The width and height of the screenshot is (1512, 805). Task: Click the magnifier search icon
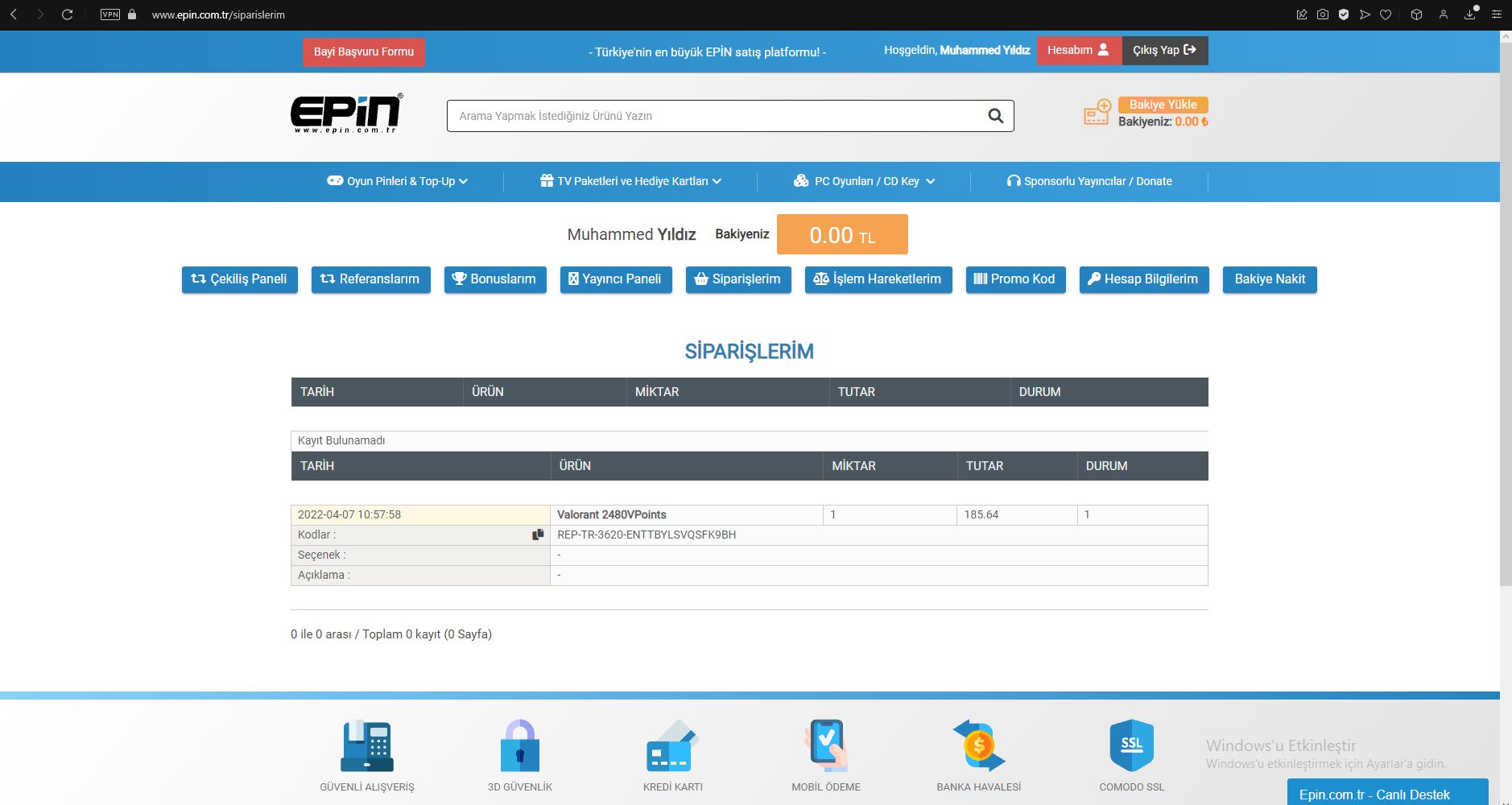995,116
